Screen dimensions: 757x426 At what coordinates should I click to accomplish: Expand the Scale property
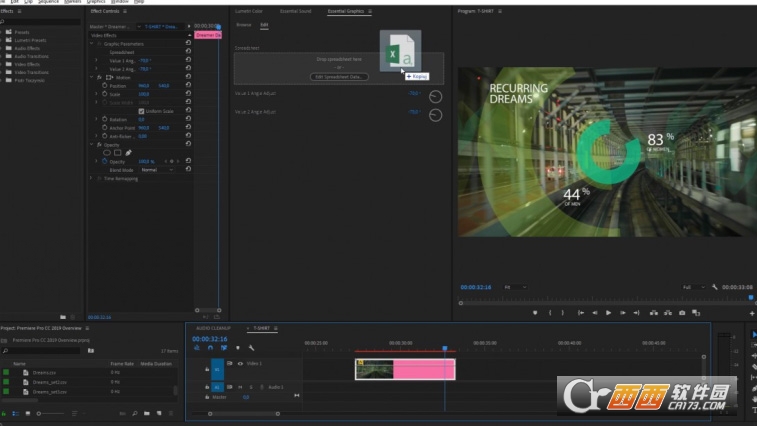click(x=97, y=94)
